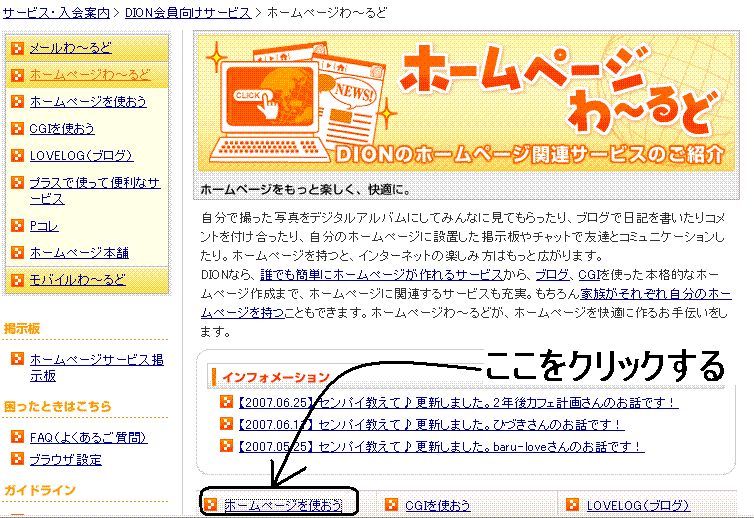
Task: Click orange bullet icon beside モバイルわ〜るど
Action: click(x=18, y=280)
